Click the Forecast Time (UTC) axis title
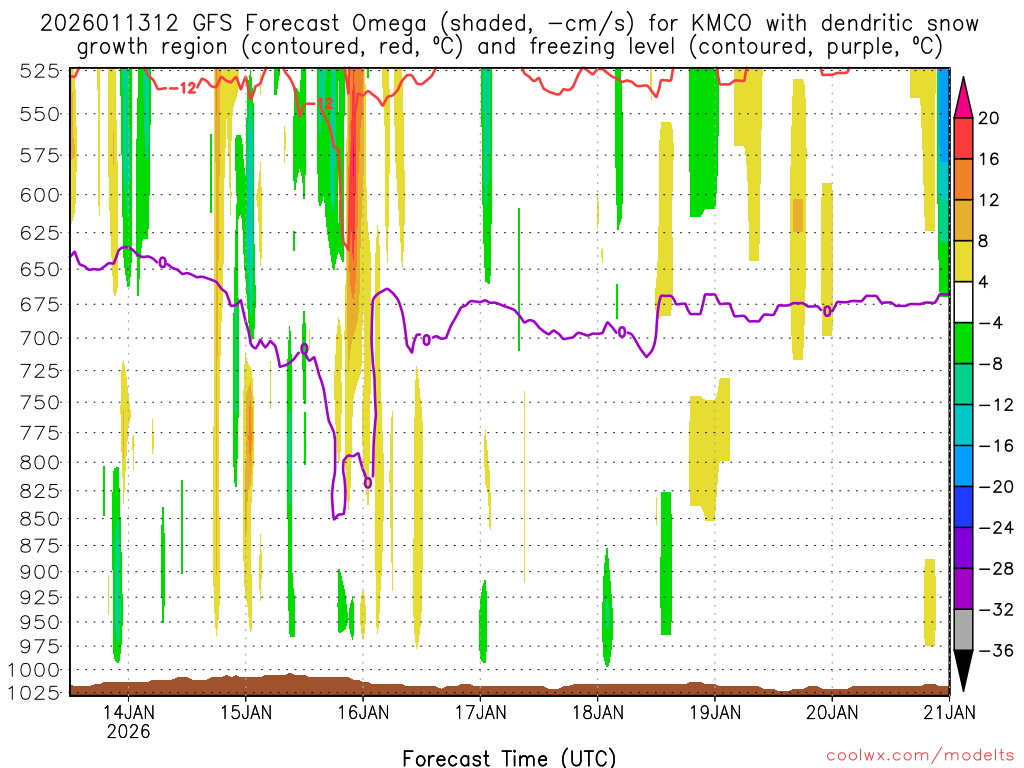 [x=509, y=758]
